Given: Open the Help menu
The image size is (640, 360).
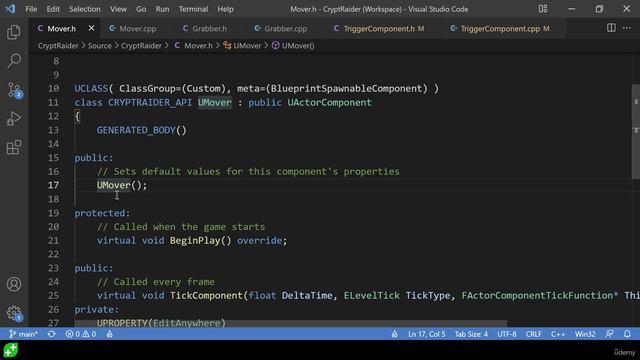Looking at the screenshot, I should point(225,9).
